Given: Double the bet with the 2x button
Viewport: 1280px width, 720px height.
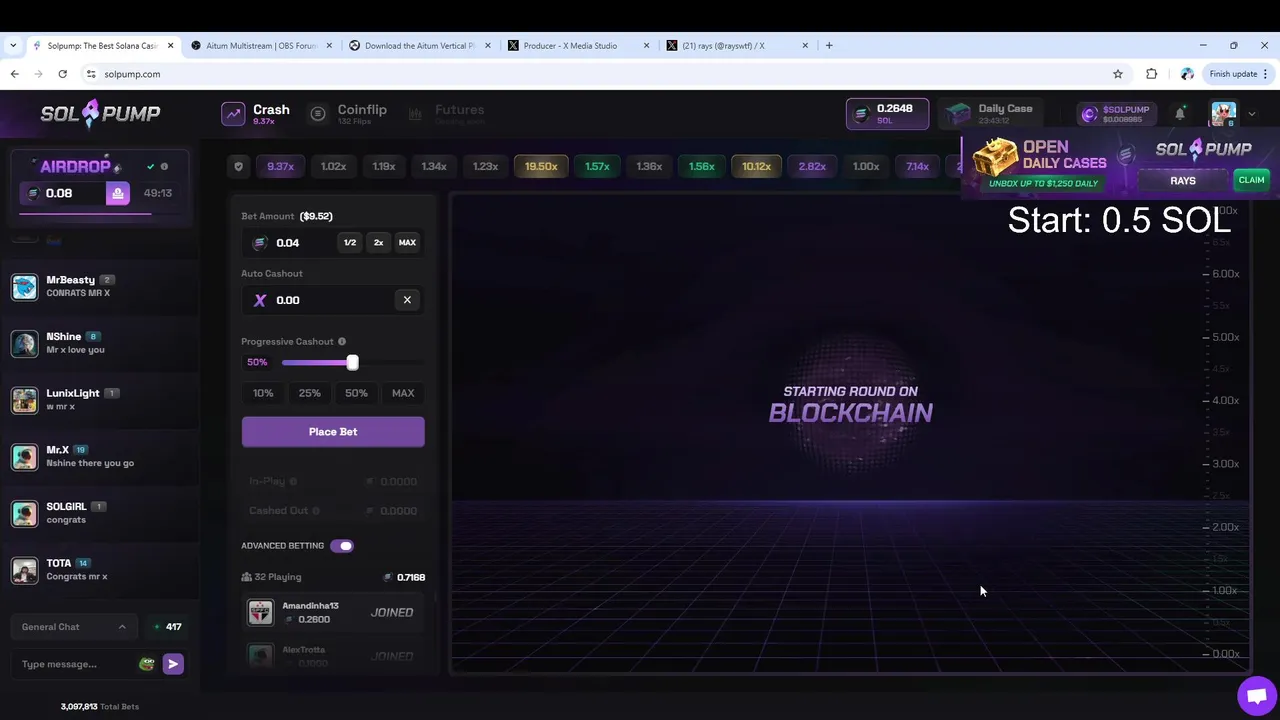Looking at the screenshot, I should coord(378,242).
